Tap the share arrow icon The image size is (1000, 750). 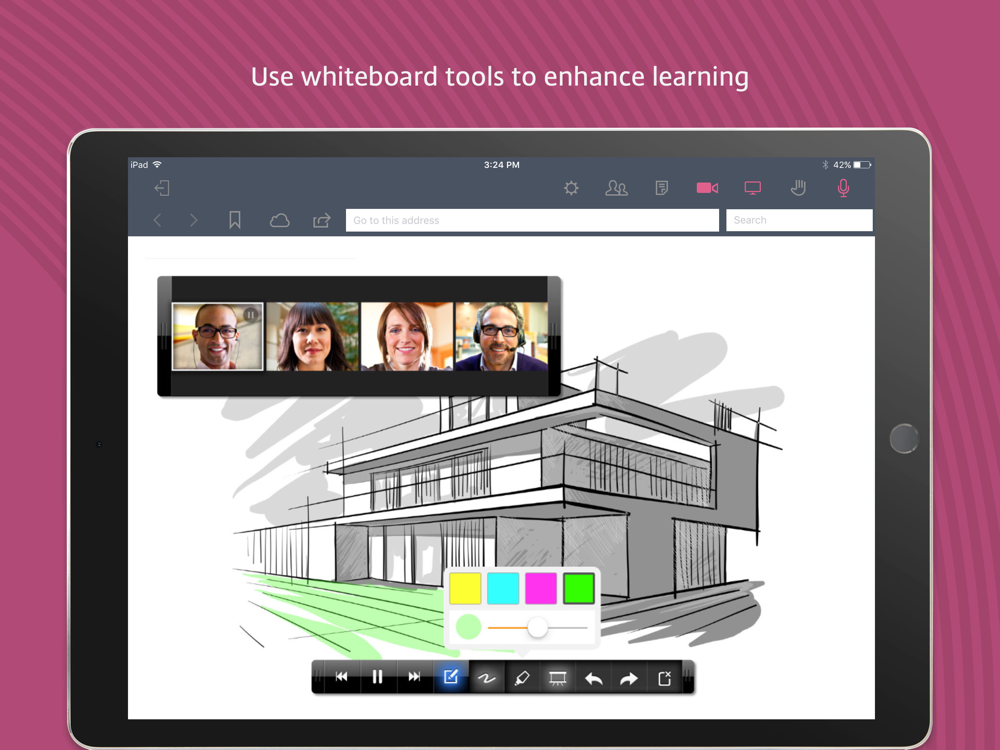[321, 220]
